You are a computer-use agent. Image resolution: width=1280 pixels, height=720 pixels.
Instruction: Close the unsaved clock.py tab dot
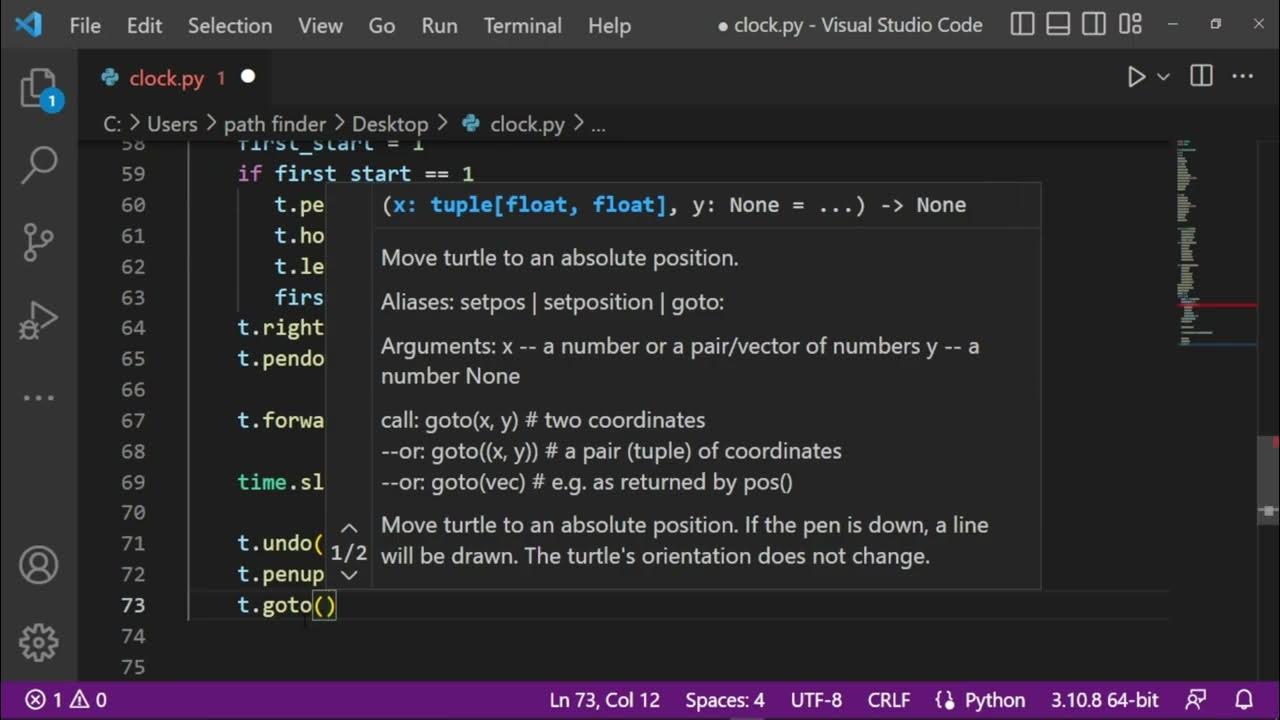tap(248, 77)
